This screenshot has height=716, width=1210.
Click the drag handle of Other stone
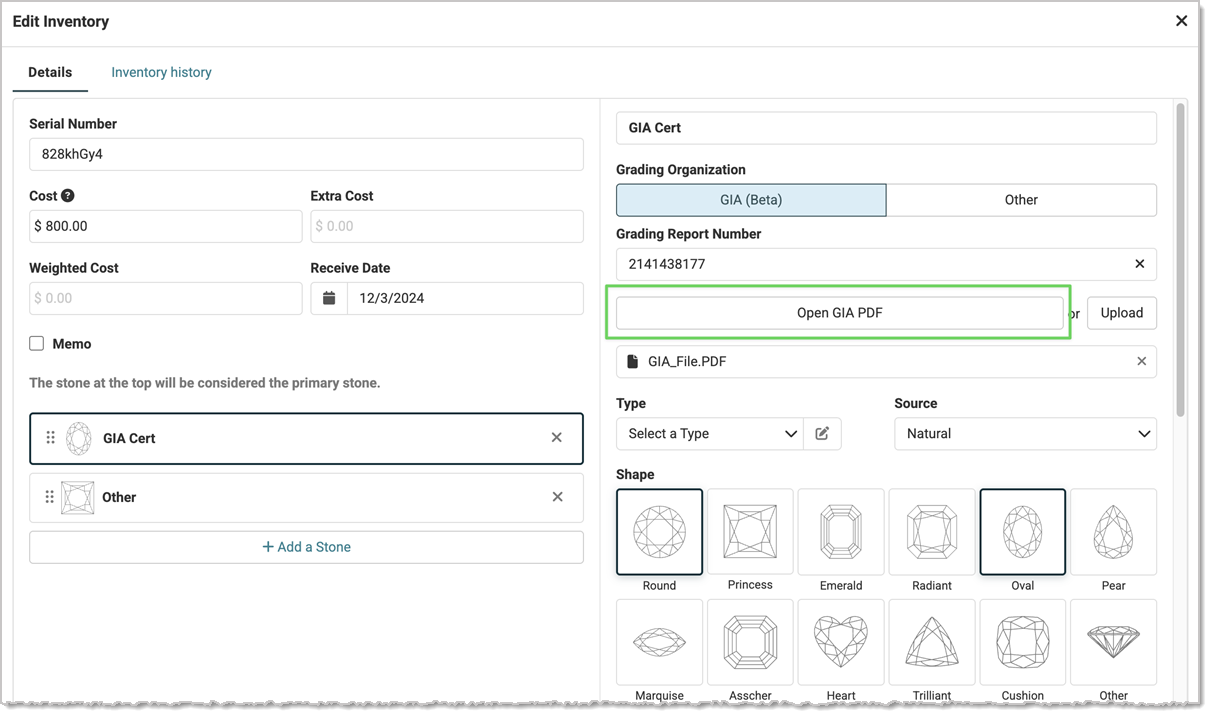click(x=50, y=497)
